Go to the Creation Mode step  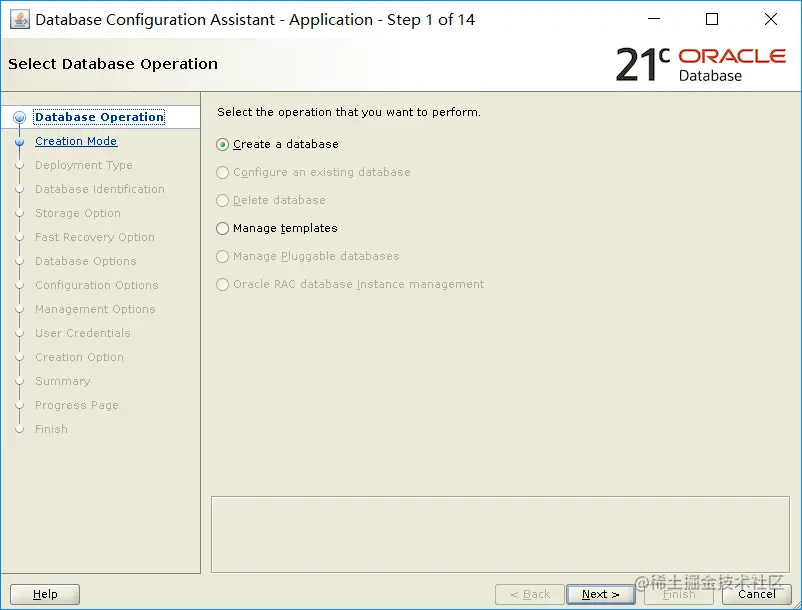76,141
